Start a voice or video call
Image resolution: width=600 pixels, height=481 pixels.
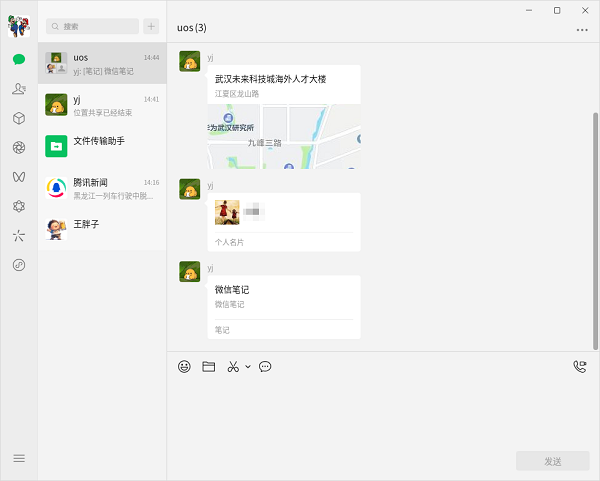click(579, 367)
